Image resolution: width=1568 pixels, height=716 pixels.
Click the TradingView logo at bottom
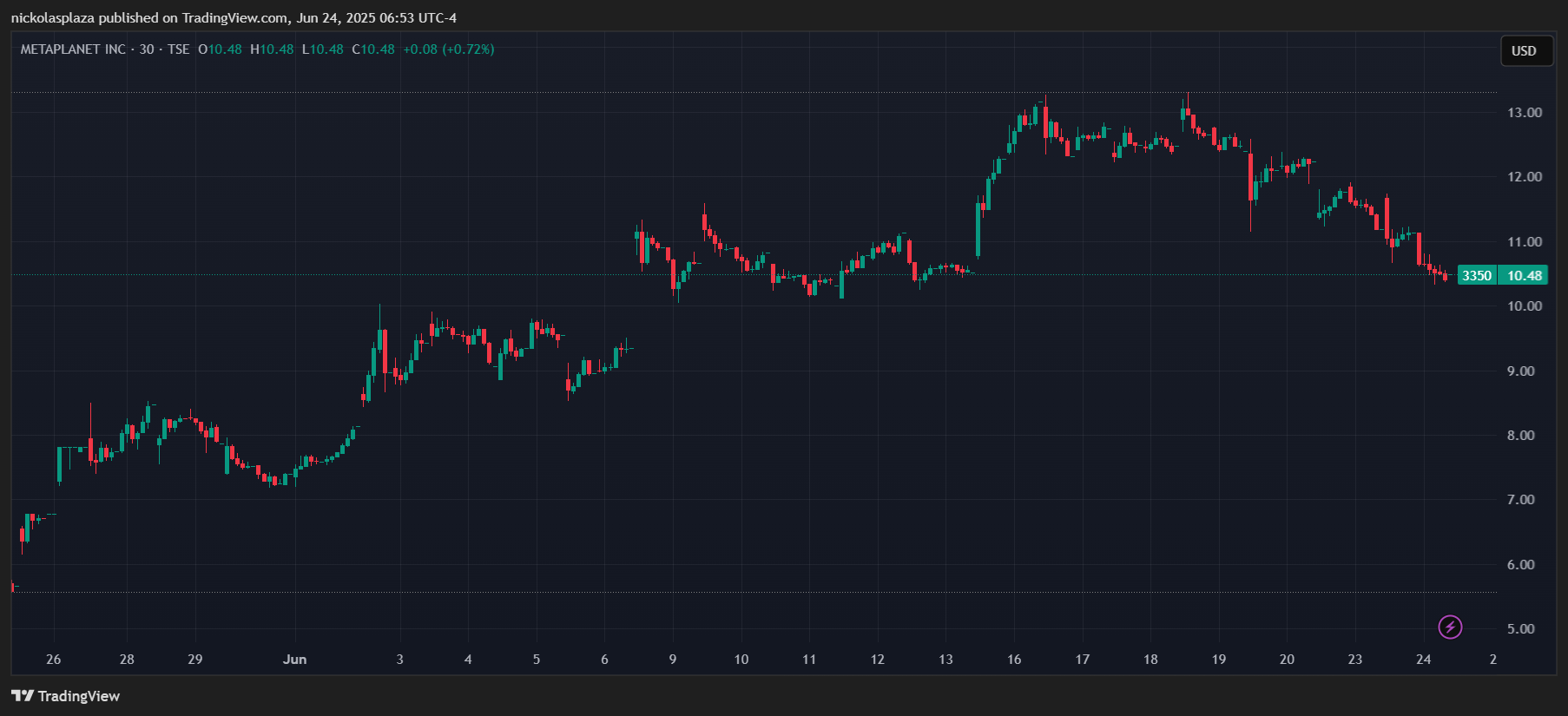coord(65,696)
